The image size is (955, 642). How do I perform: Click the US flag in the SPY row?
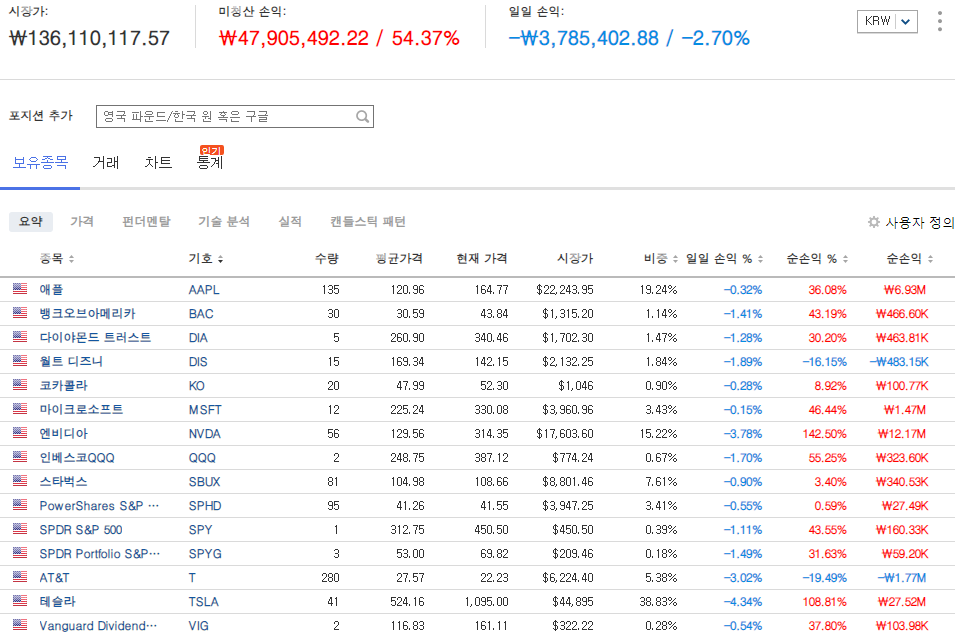(20, 529)
